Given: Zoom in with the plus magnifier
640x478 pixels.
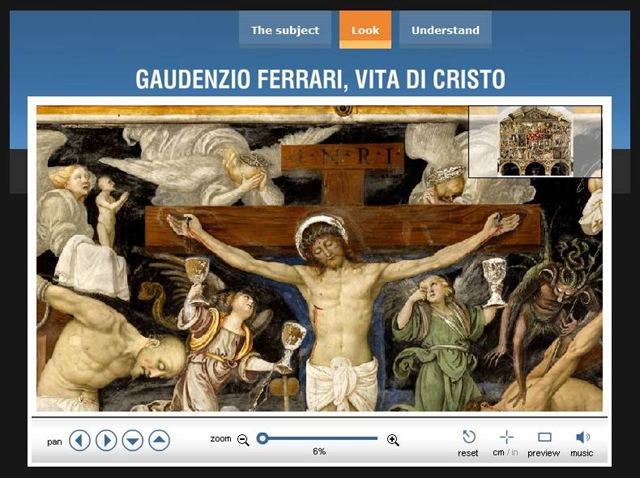Looking at the screenshot, I should coord(393,440).
